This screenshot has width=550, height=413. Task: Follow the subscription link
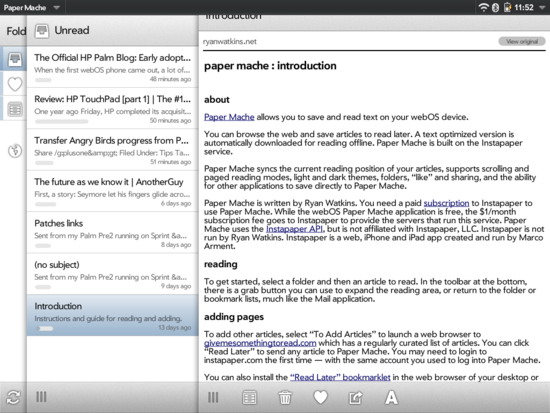click(x=446, y=203)
